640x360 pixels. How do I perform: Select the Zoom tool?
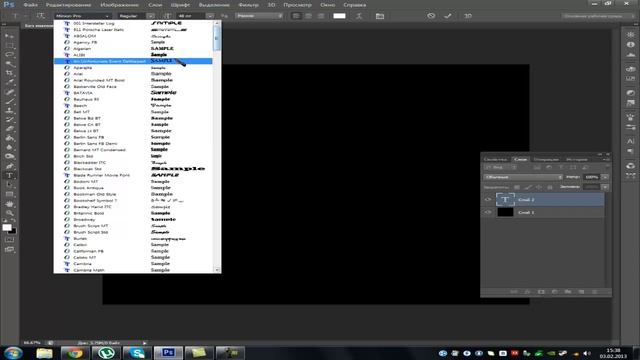pos(9,213)
